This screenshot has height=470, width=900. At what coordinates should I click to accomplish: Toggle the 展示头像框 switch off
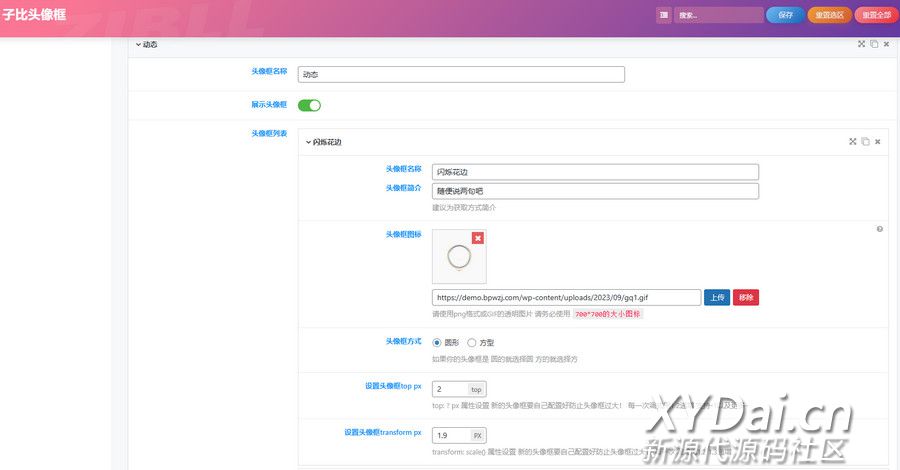point(309,105)
